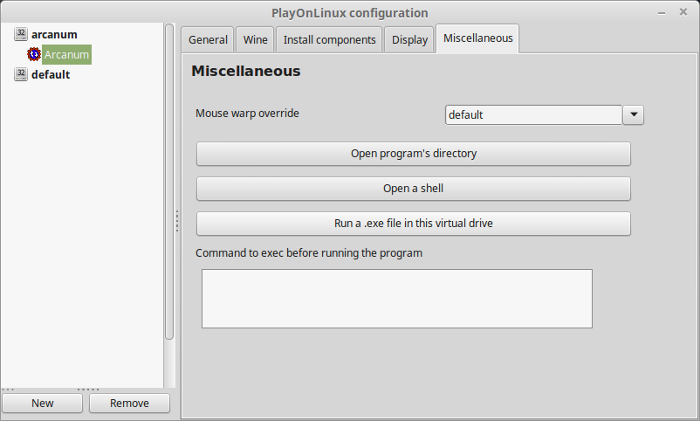Click the Arcanum game shortcut icon
The width and height of the screenshot is (700, 421).
[34, 54]
